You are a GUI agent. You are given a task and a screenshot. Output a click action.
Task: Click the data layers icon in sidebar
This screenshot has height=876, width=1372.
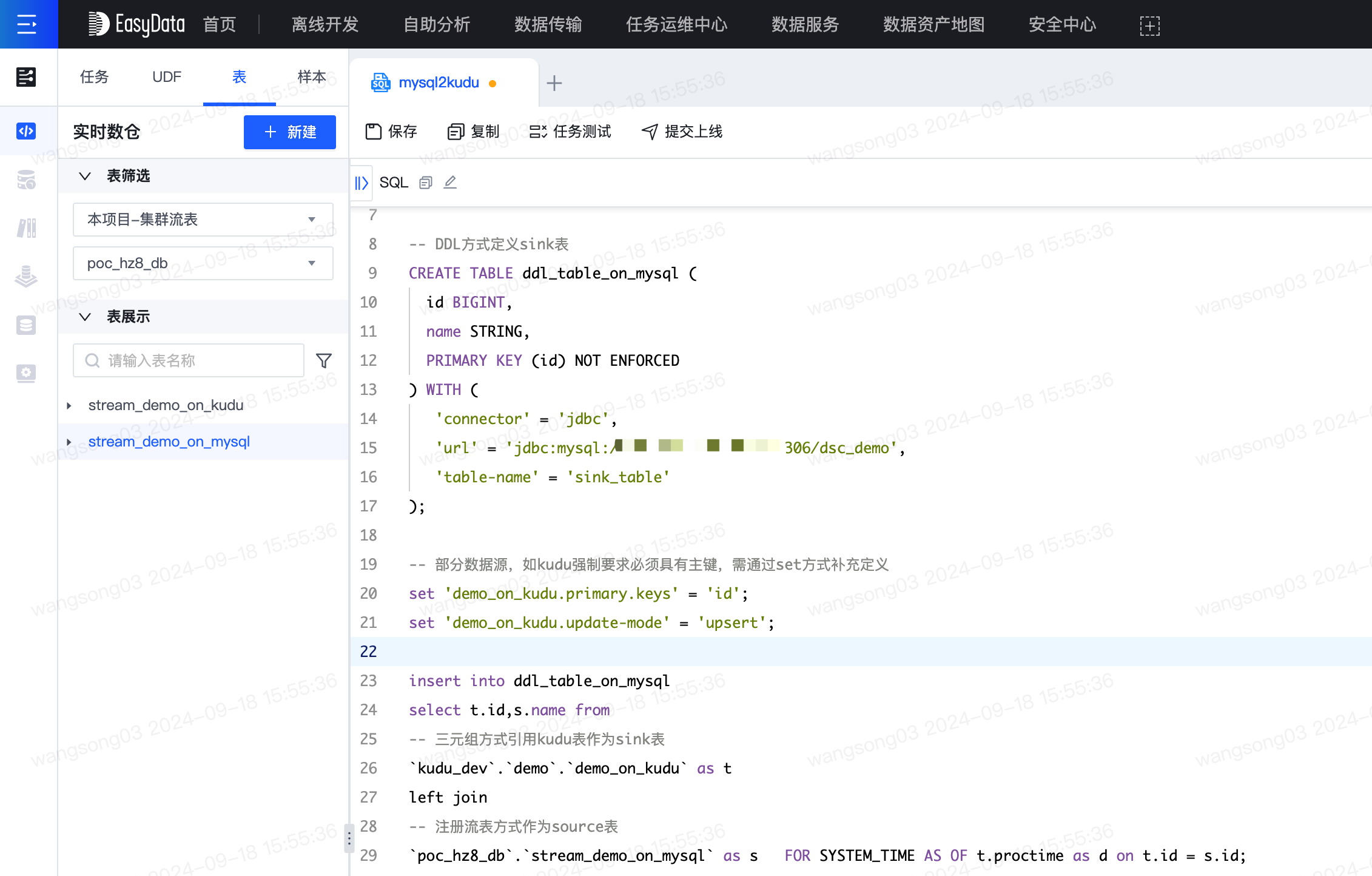pos(26,277)
